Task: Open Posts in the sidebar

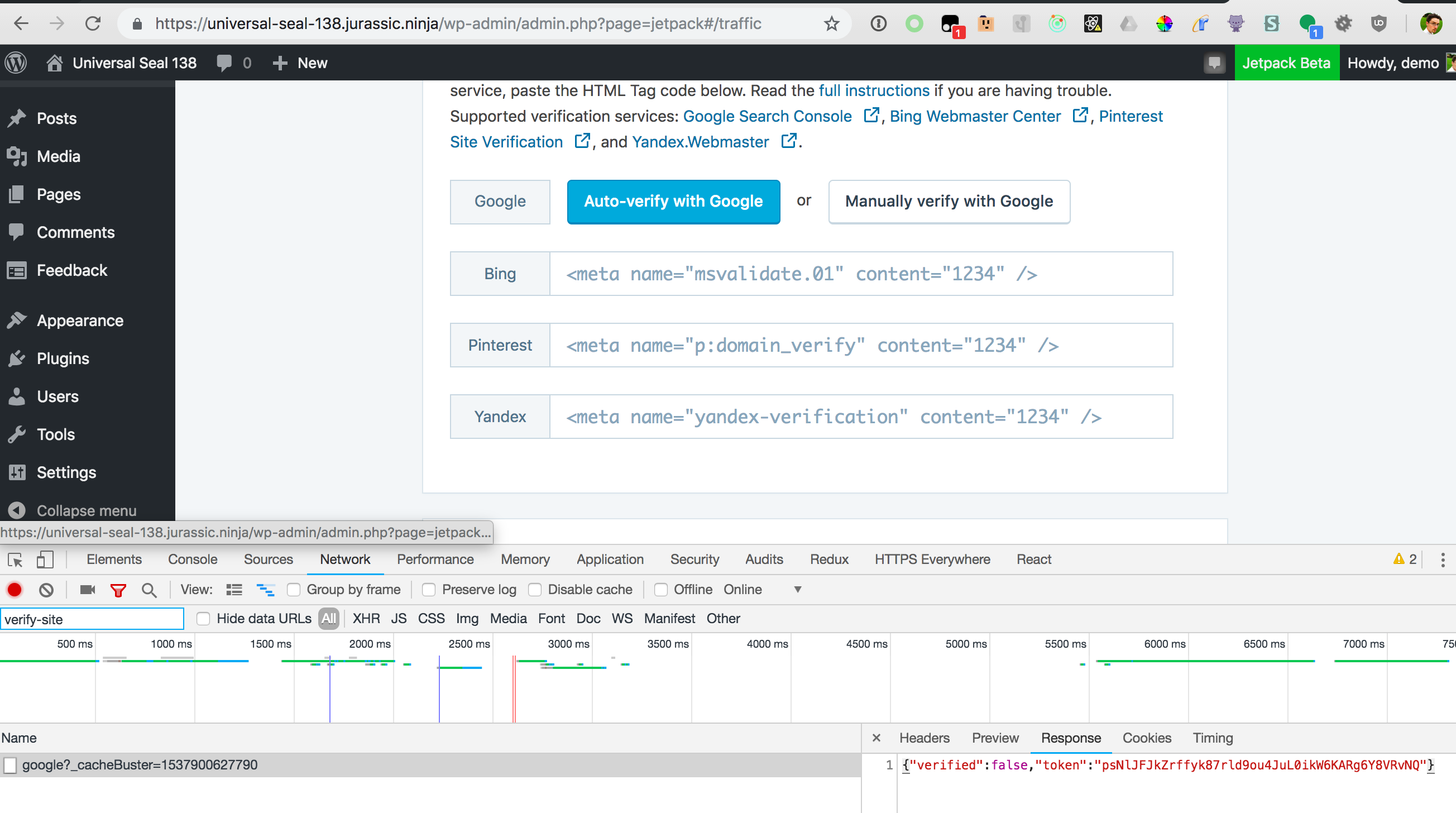Action: pos(56,118)
